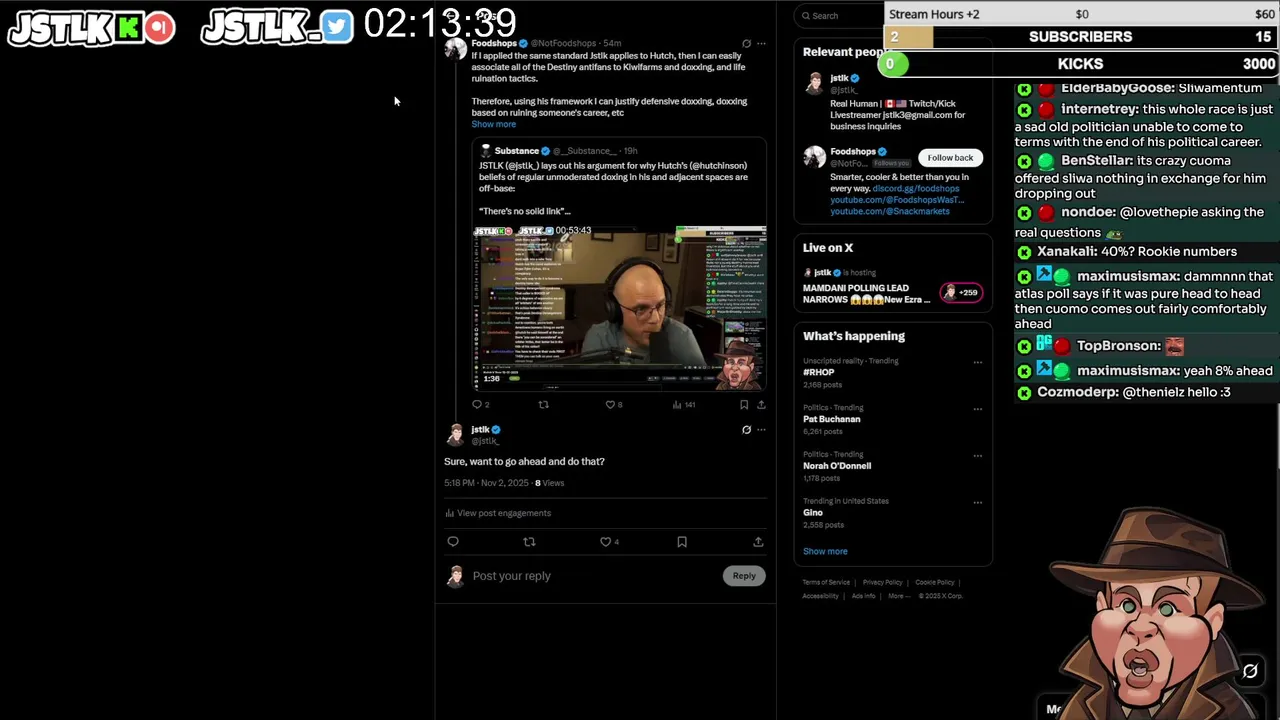Click Kick logo in JSTLK overlay

click(x=128, y=28)
